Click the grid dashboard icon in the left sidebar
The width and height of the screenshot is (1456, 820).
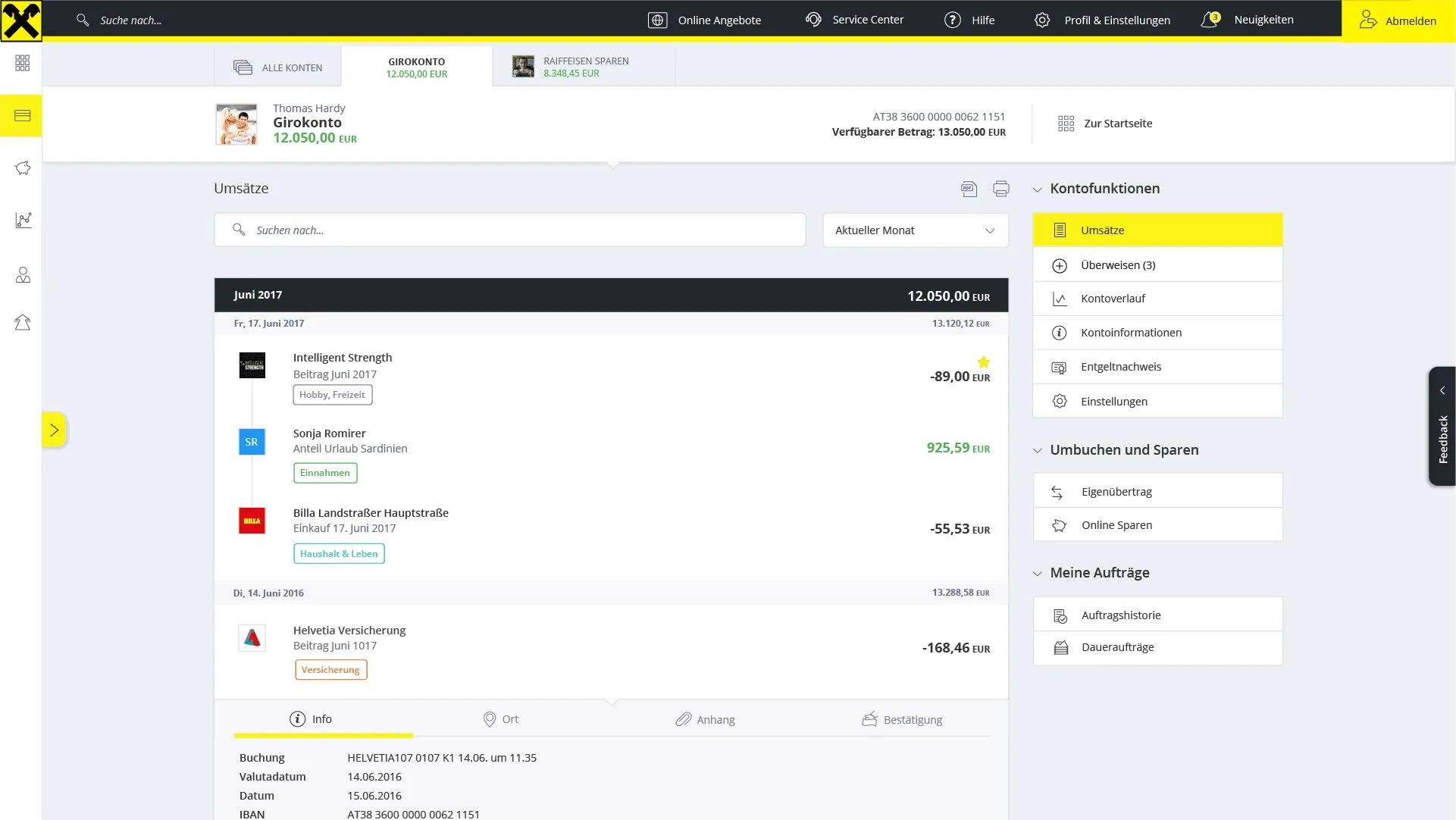click(23, 64)
